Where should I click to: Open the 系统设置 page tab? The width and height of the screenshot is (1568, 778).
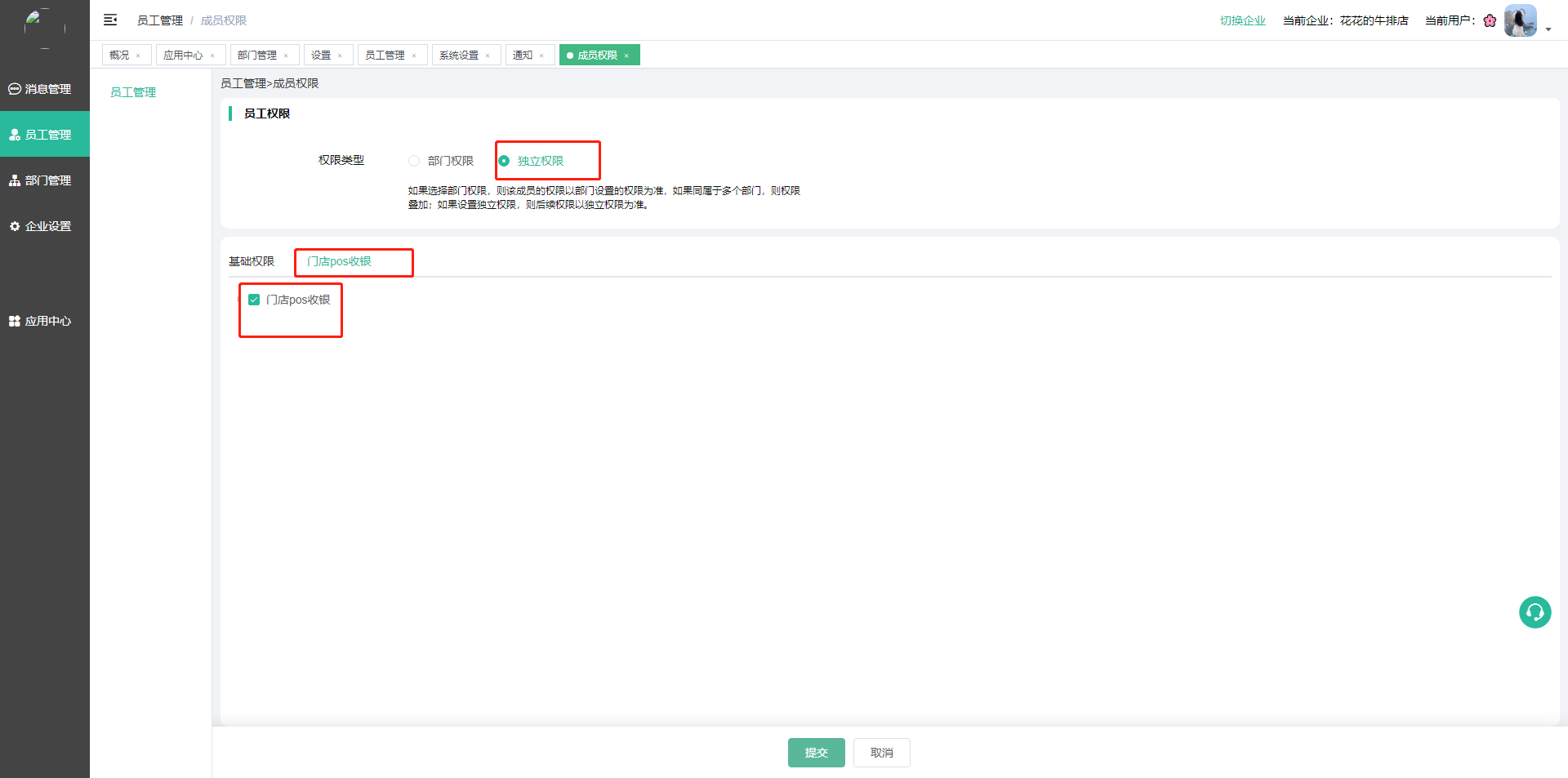click(459, 56)
